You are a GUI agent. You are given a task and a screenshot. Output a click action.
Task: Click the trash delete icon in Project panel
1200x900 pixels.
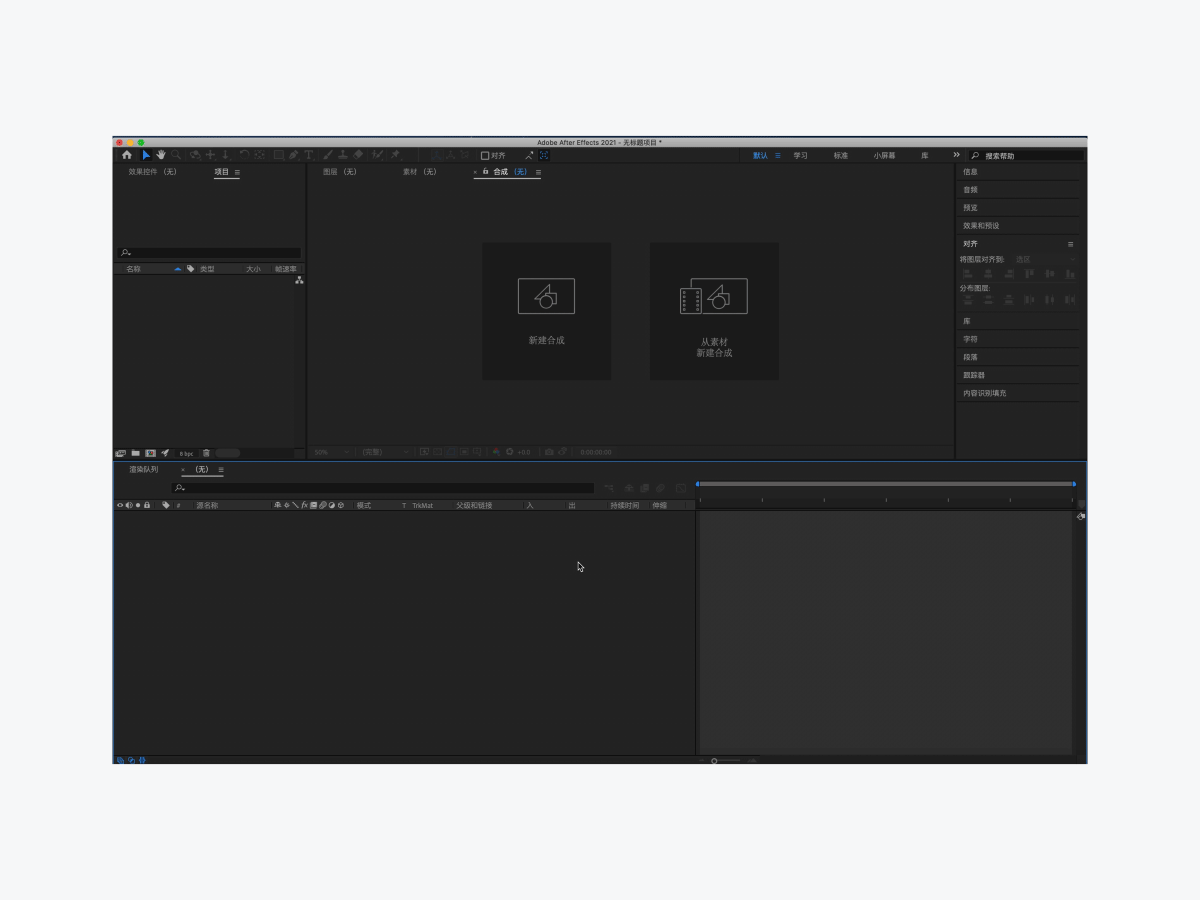point(206,453)
